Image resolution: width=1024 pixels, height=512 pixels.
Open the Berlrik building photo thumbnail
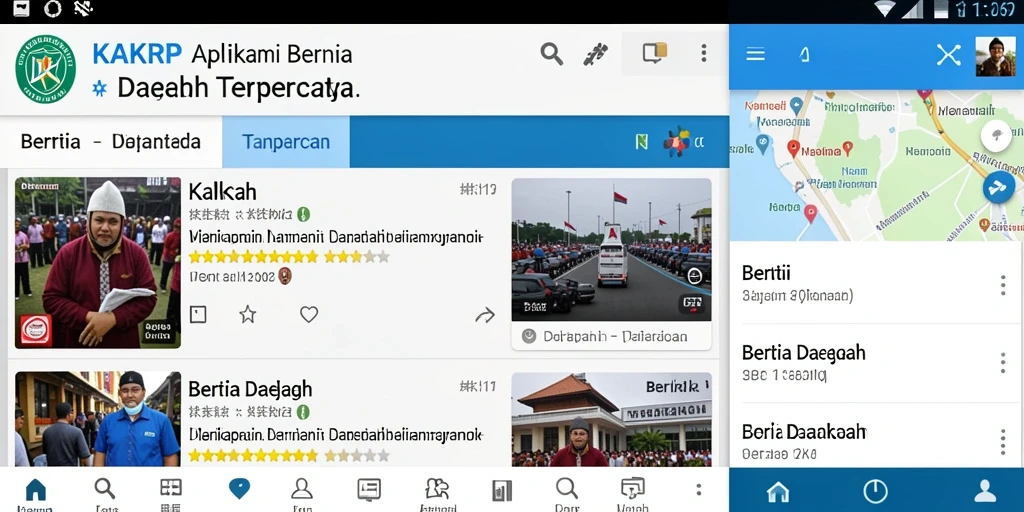(x=611, y=419)
